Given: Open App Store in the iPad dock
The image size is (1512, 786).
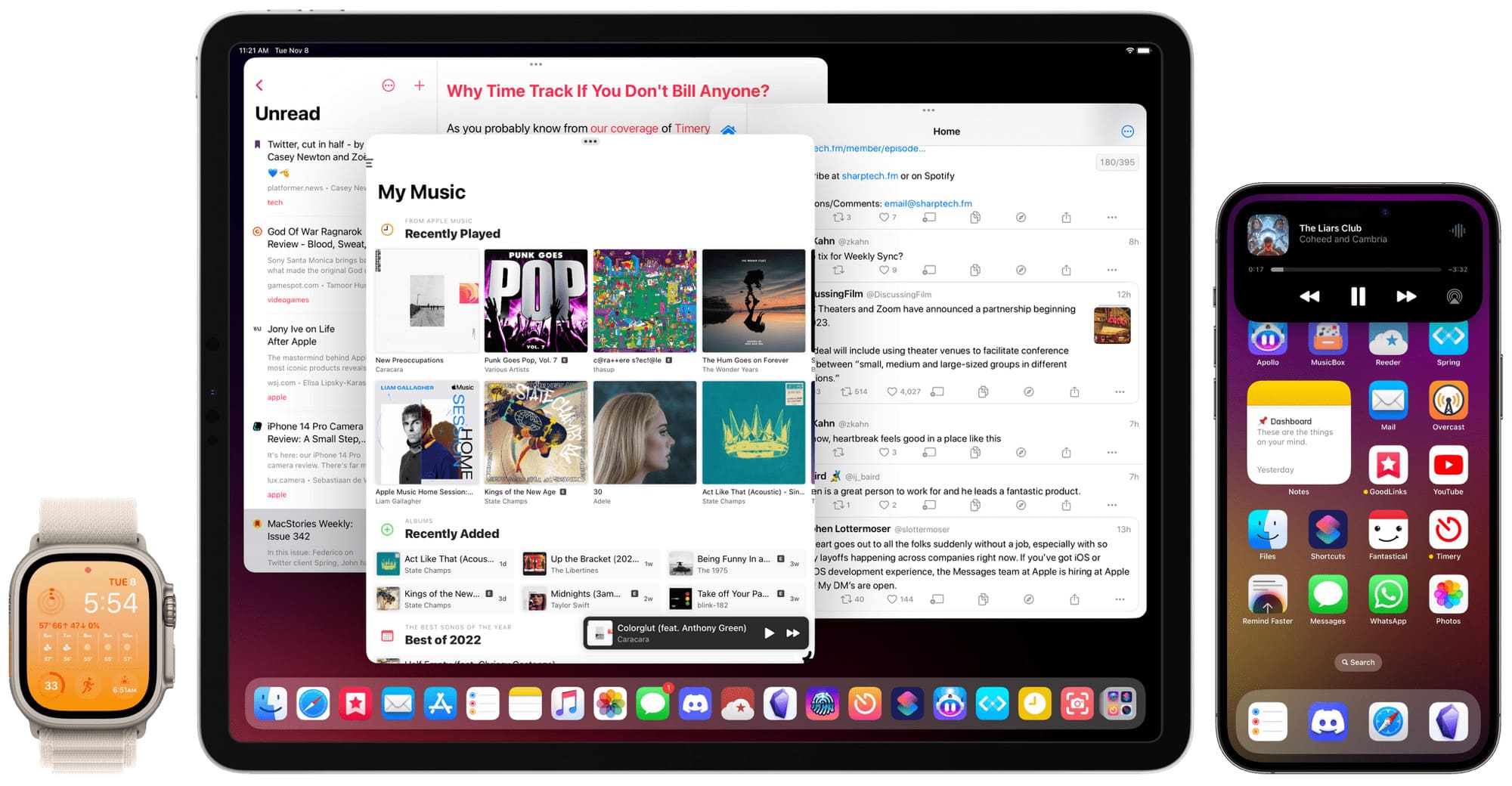Looking at the screenshot, I should (440, 704).
